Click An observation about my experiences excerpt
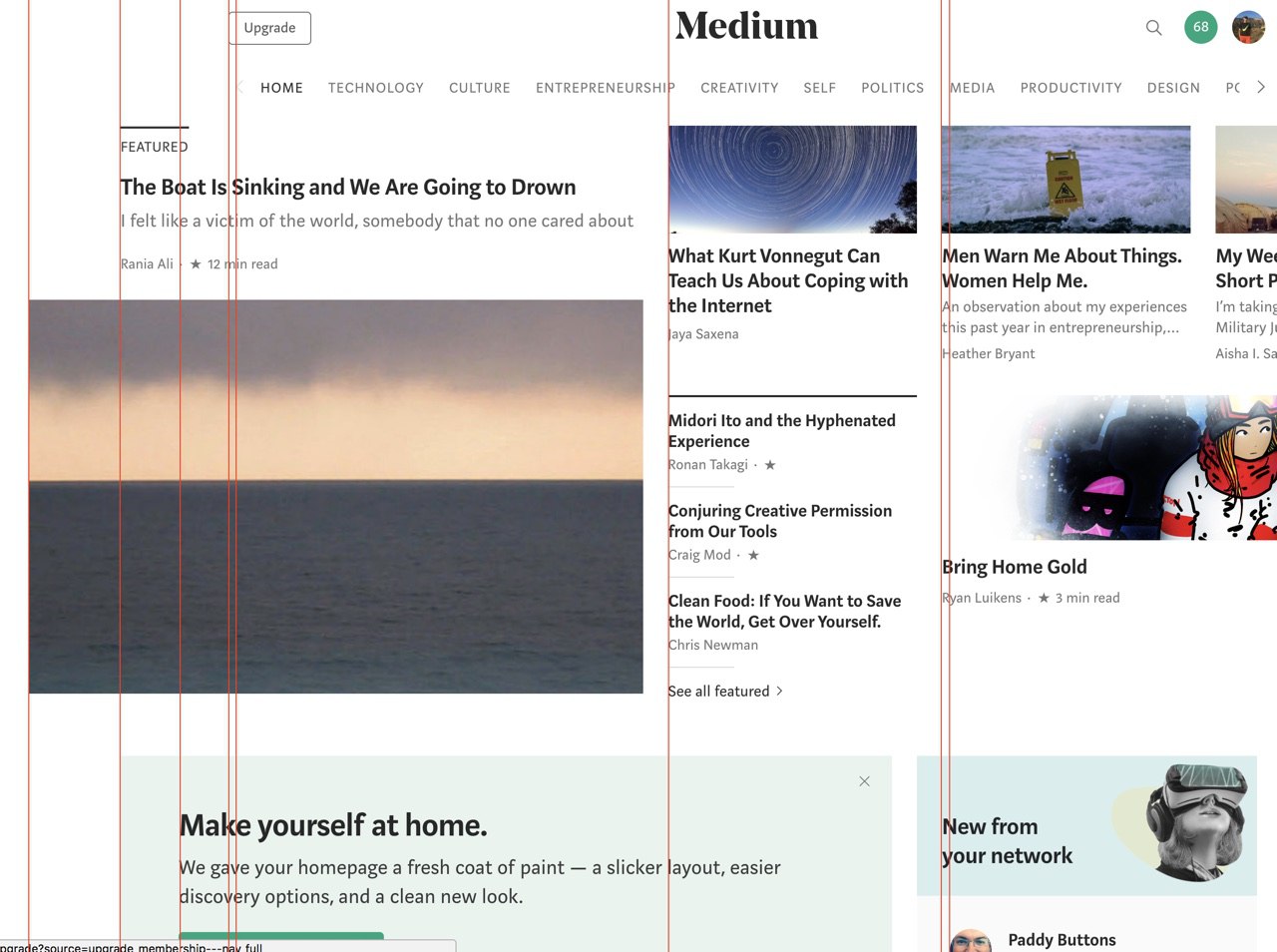Screen dimensions: 1277x952 coord(1064,317)
